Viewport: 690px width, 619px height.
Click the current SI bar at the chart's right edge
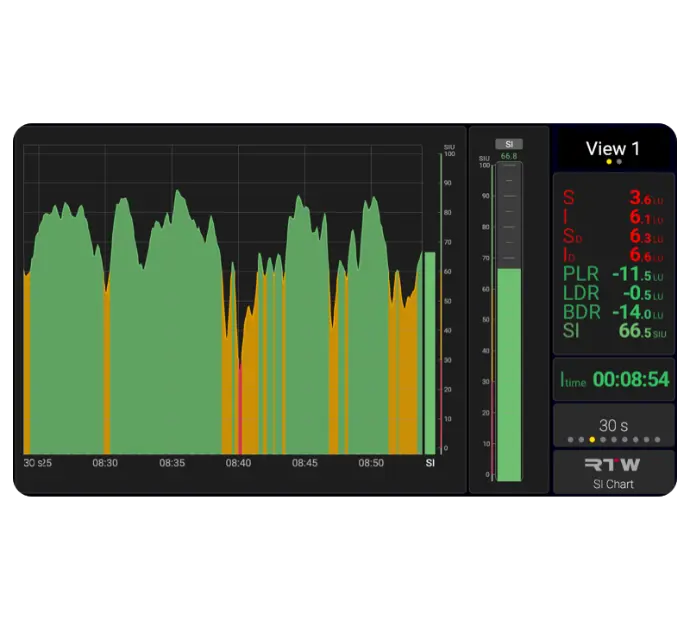(430, 353)
